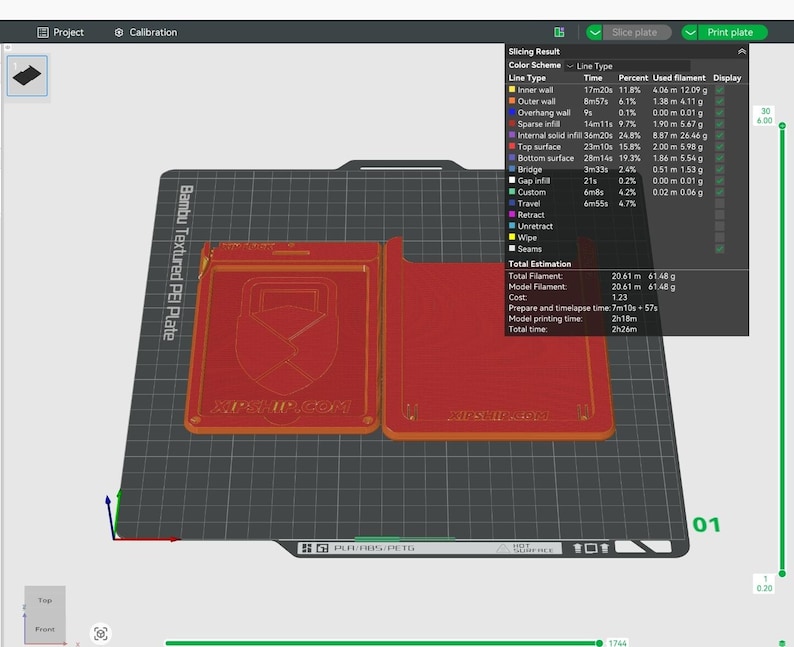Enable Wipe display checkbox
794x647 pixels.
coord(720,237)
